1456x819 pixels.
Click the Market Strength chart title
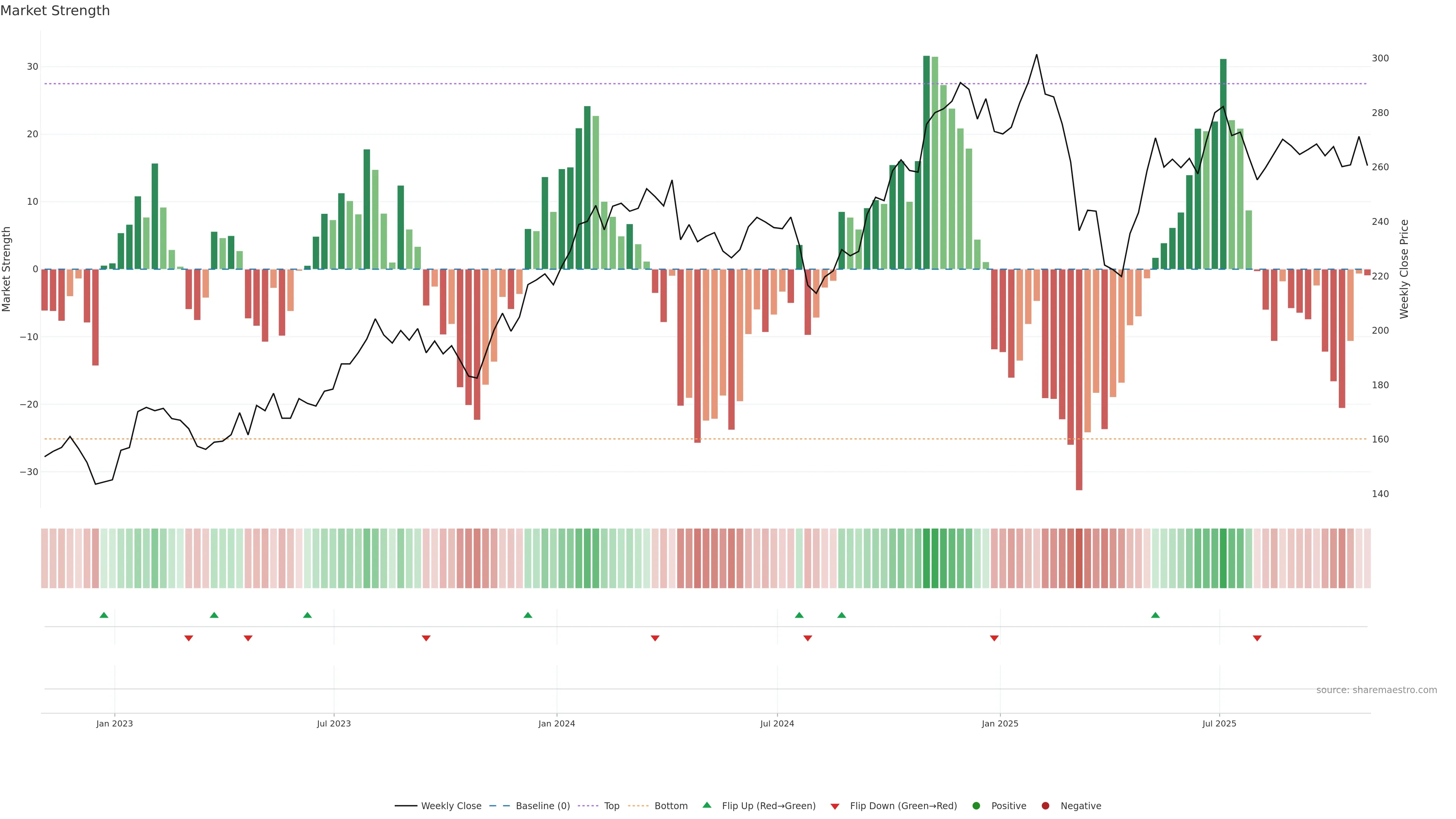click(x=55, y=11)
